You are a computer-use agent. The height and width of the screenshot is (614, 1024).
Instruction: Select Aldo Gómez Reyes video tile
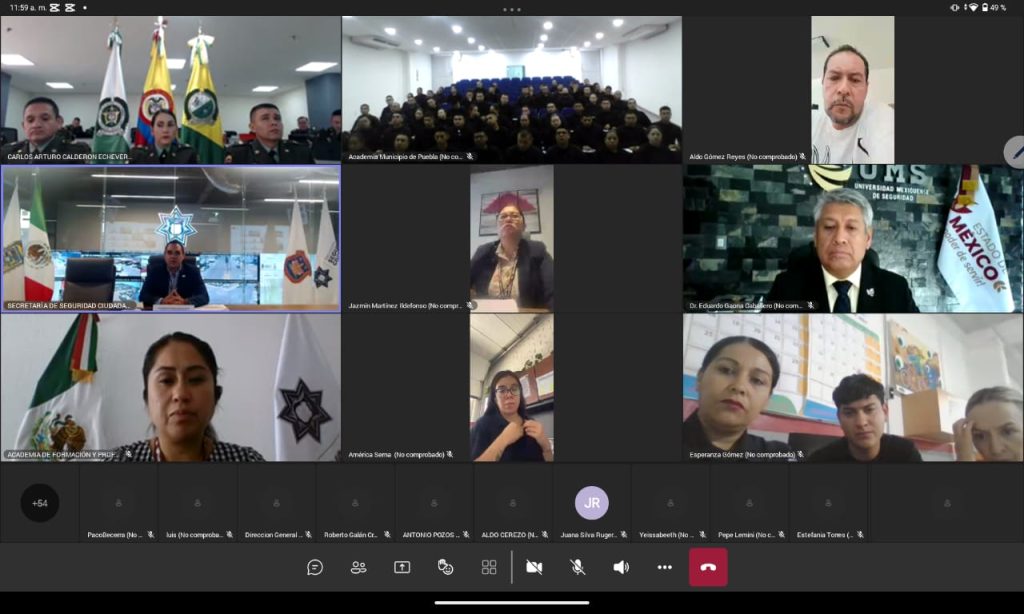pos(852,88)
